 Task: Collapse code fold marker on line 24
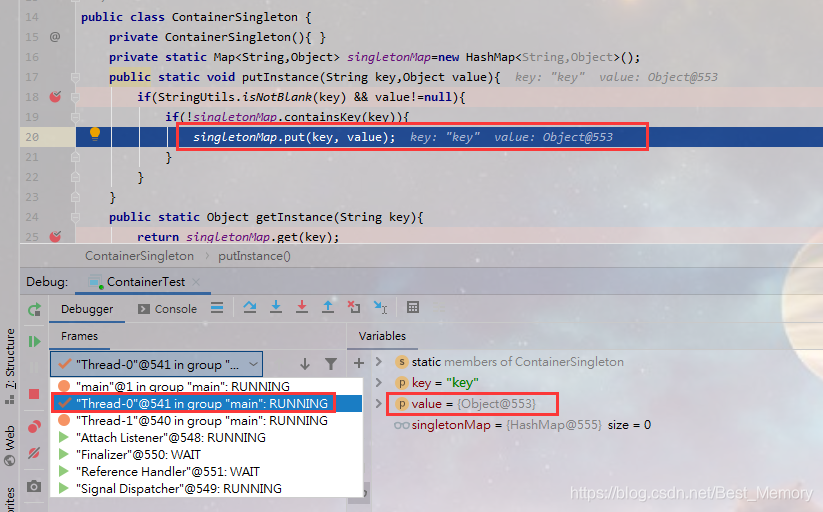point(75,217)
